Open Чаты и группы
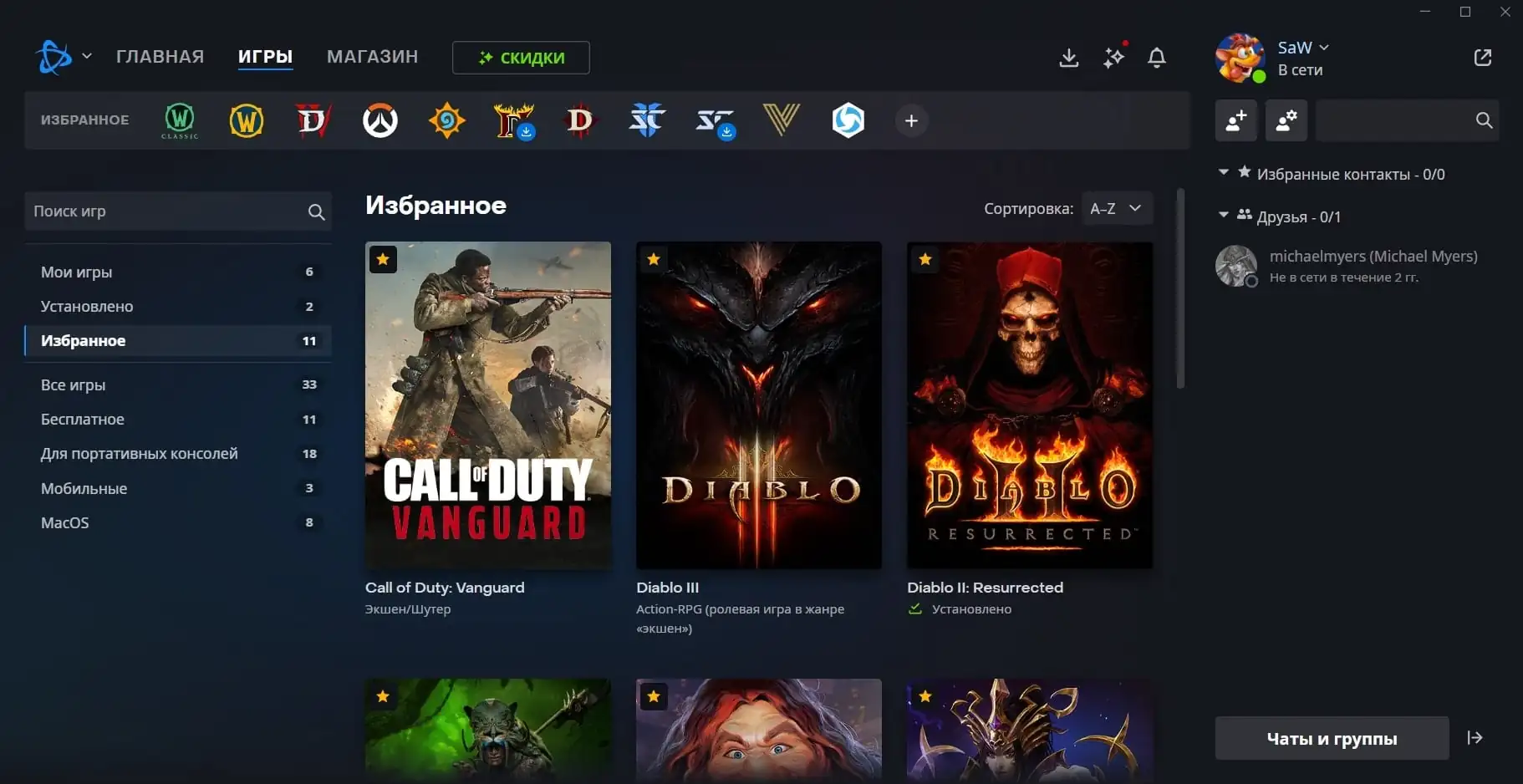The image size is (1523, 784). [1331, 738]
